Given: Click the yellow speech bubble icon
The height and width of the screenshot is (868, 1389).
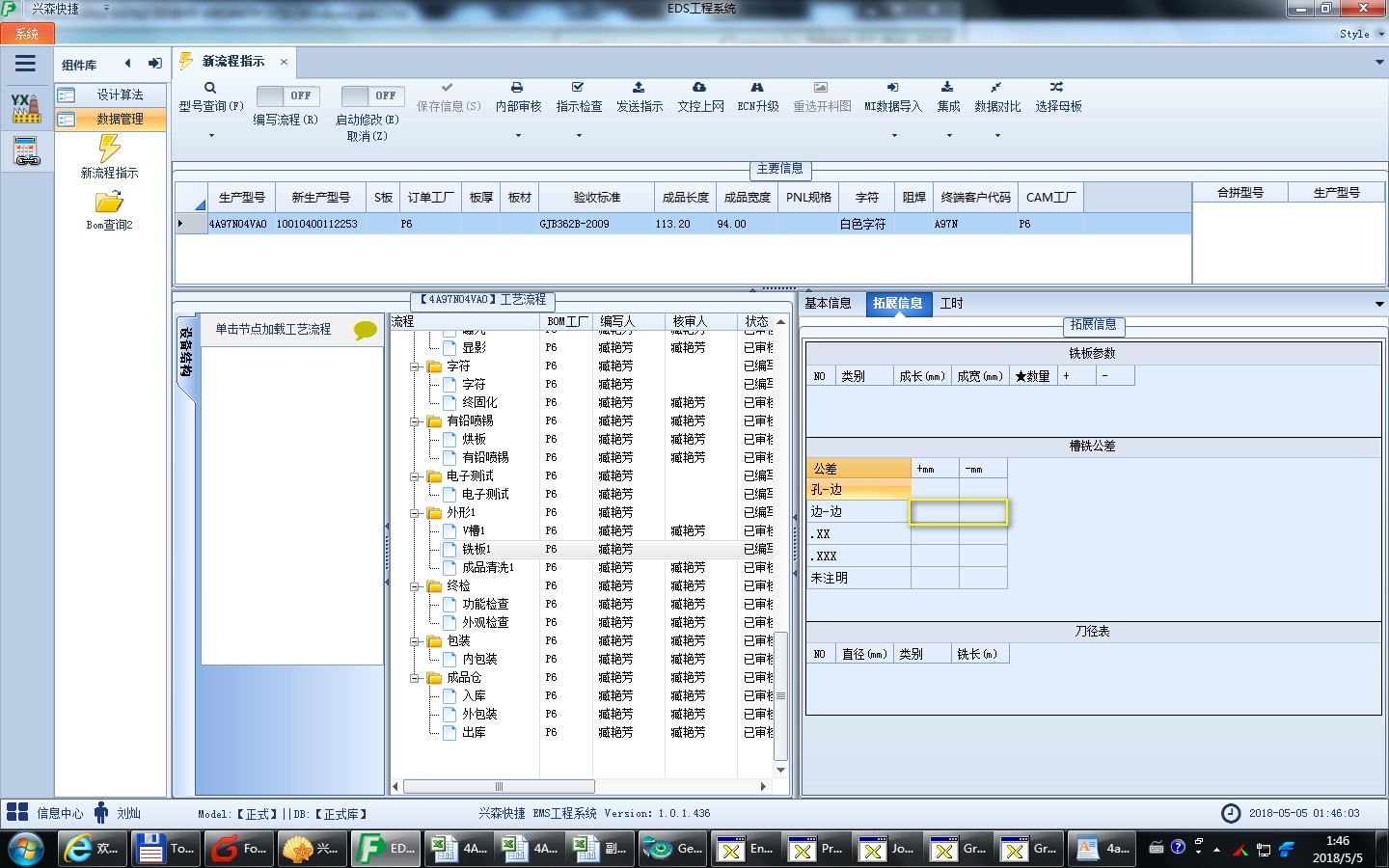Looking at the screenshot, I should (x=366, y=330).
